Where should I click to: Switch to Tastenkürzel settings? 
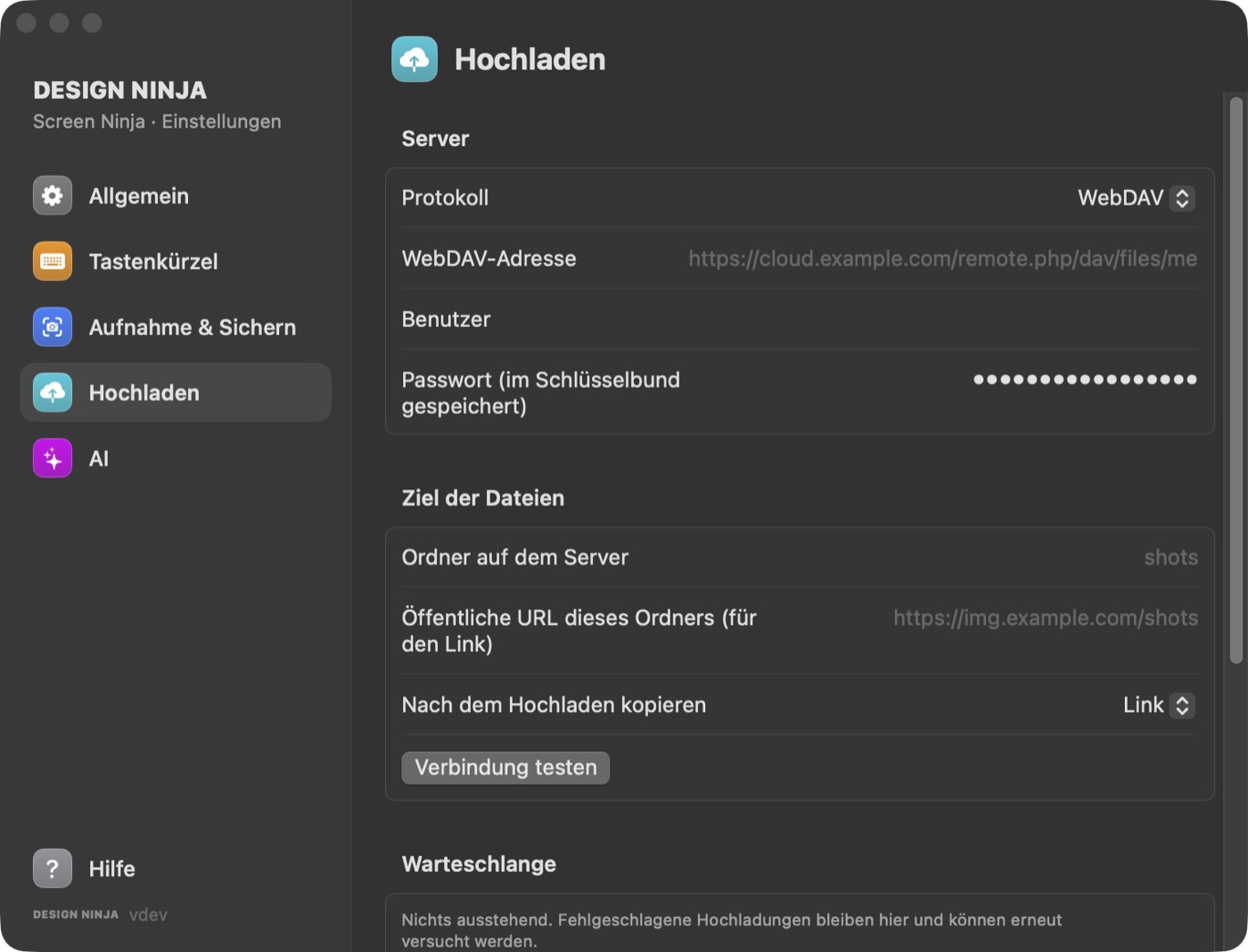[176, 261]
